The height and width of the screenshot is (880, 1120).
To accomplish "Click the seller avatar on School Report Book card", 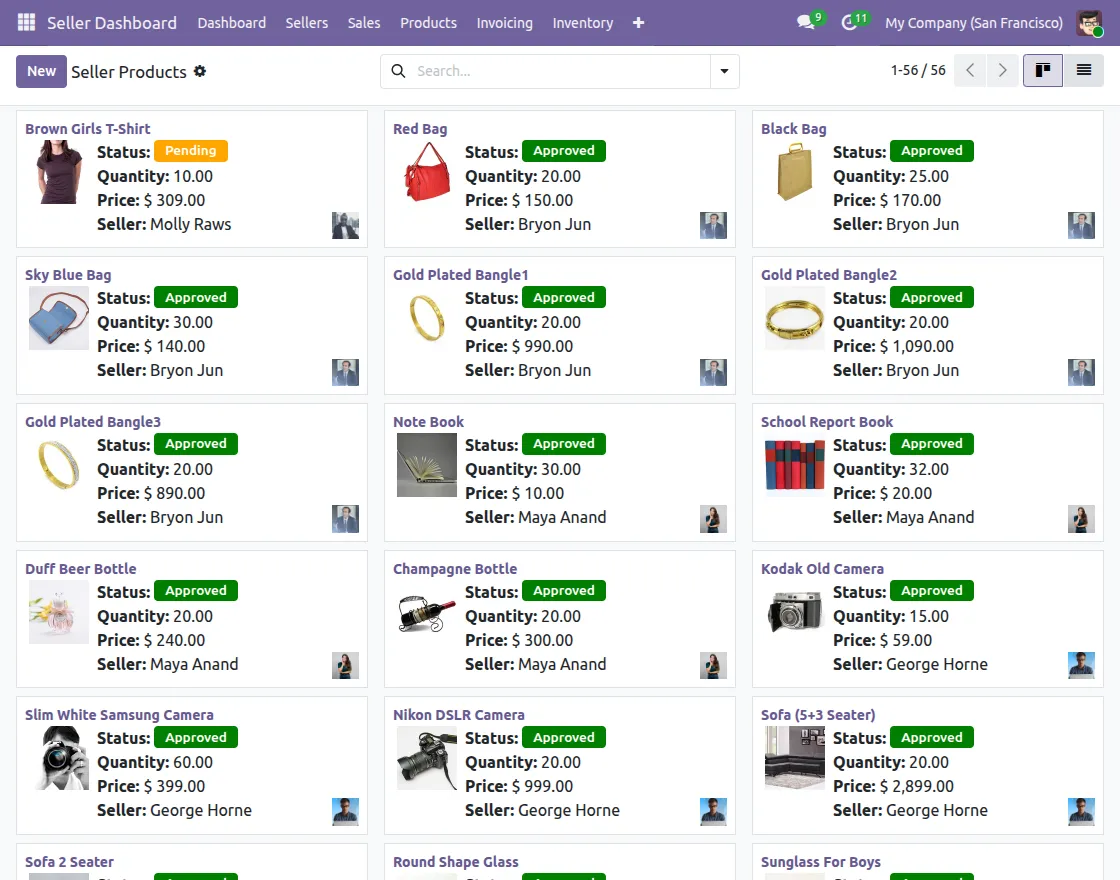I will (1081, 519).
